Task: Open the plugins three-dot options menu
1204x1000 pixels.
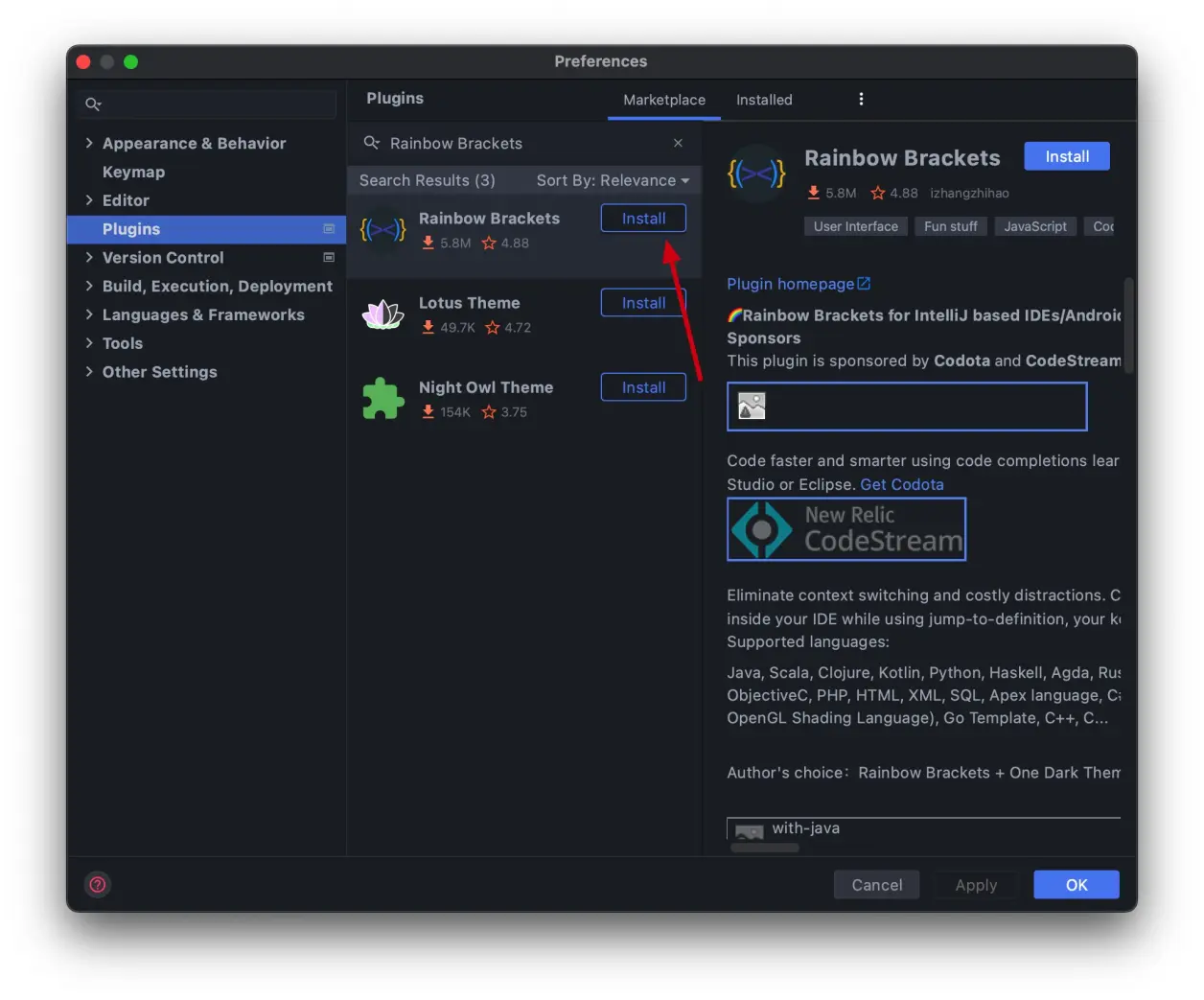Action: (861, 99)
